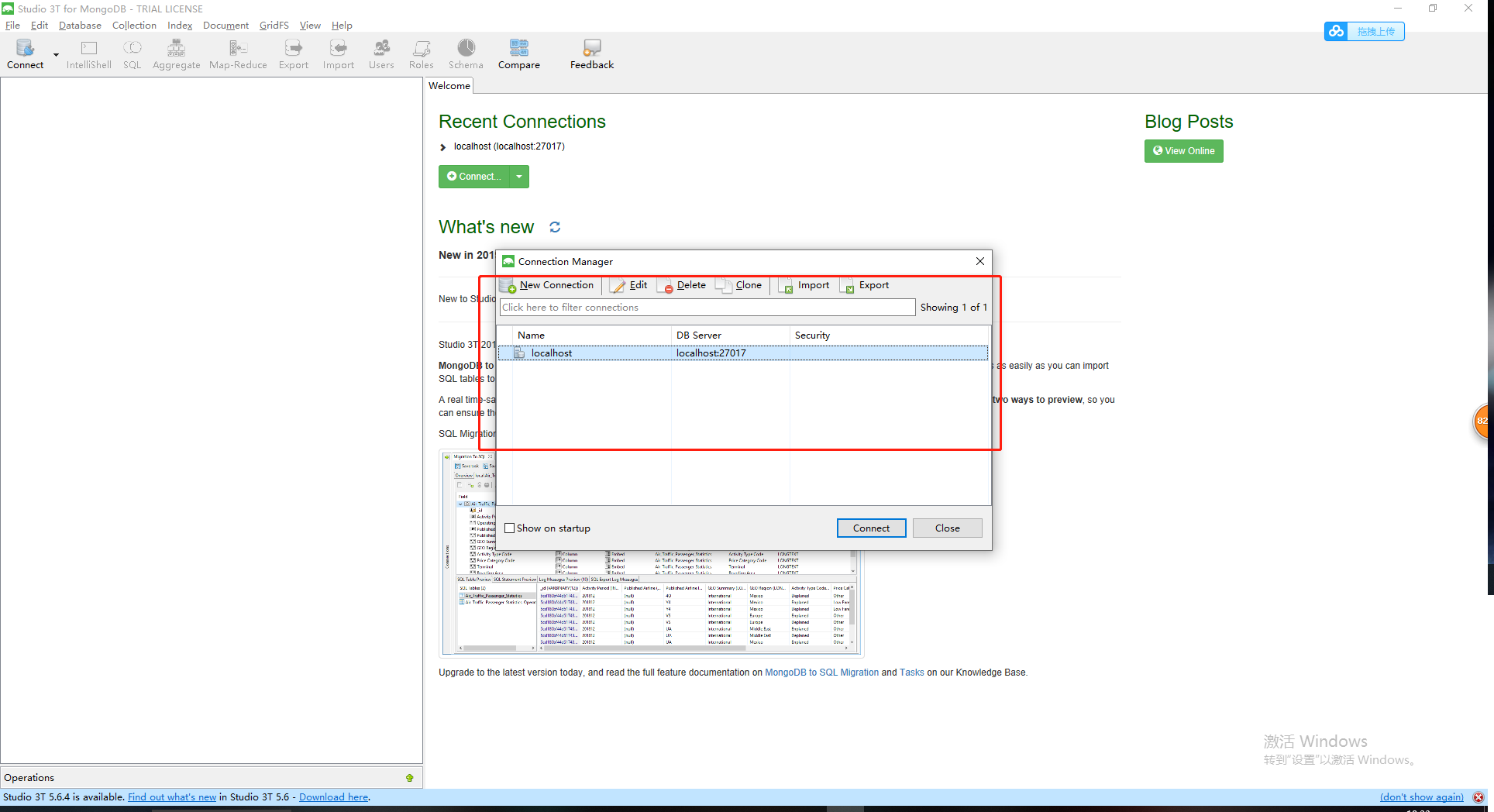Close the Connection Manager dialog with X
1494x812 pixels.
[980, 261]
